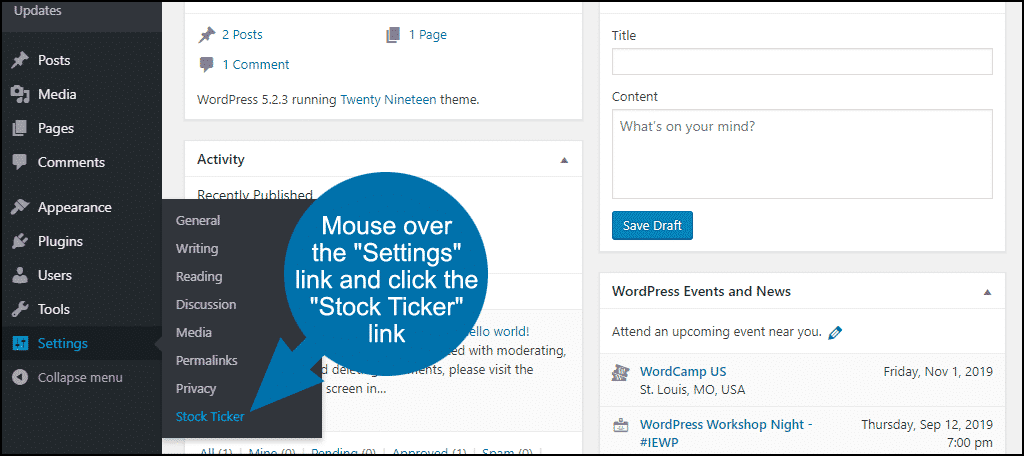Select Collapse menu text
1024x456 pixels.
pyautogui.click(x=80, y=377)
